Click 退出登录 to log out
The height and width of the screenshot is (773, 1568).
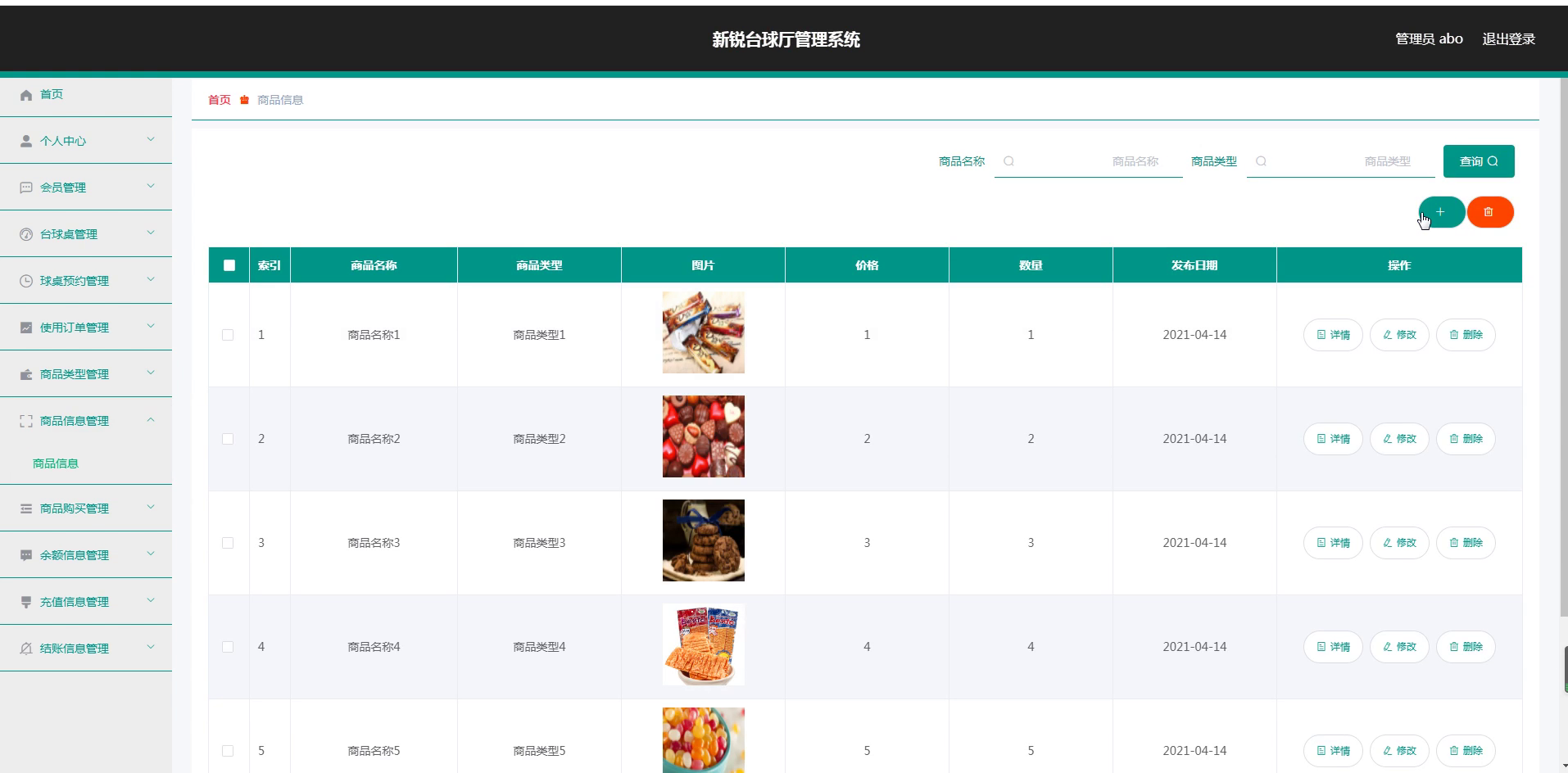point(1509,38)
